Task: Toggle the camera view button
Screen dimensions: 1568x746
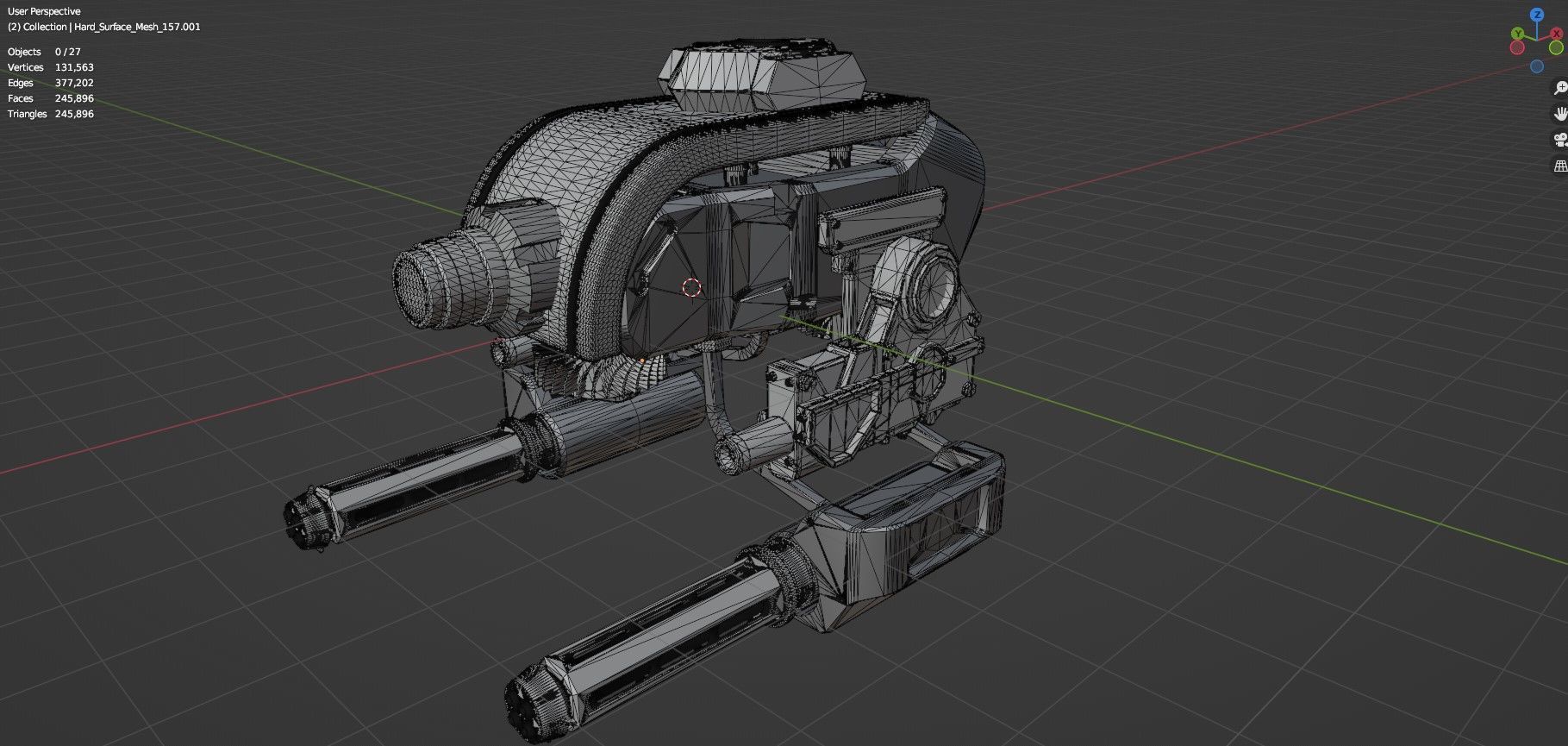Action: 1559,140
